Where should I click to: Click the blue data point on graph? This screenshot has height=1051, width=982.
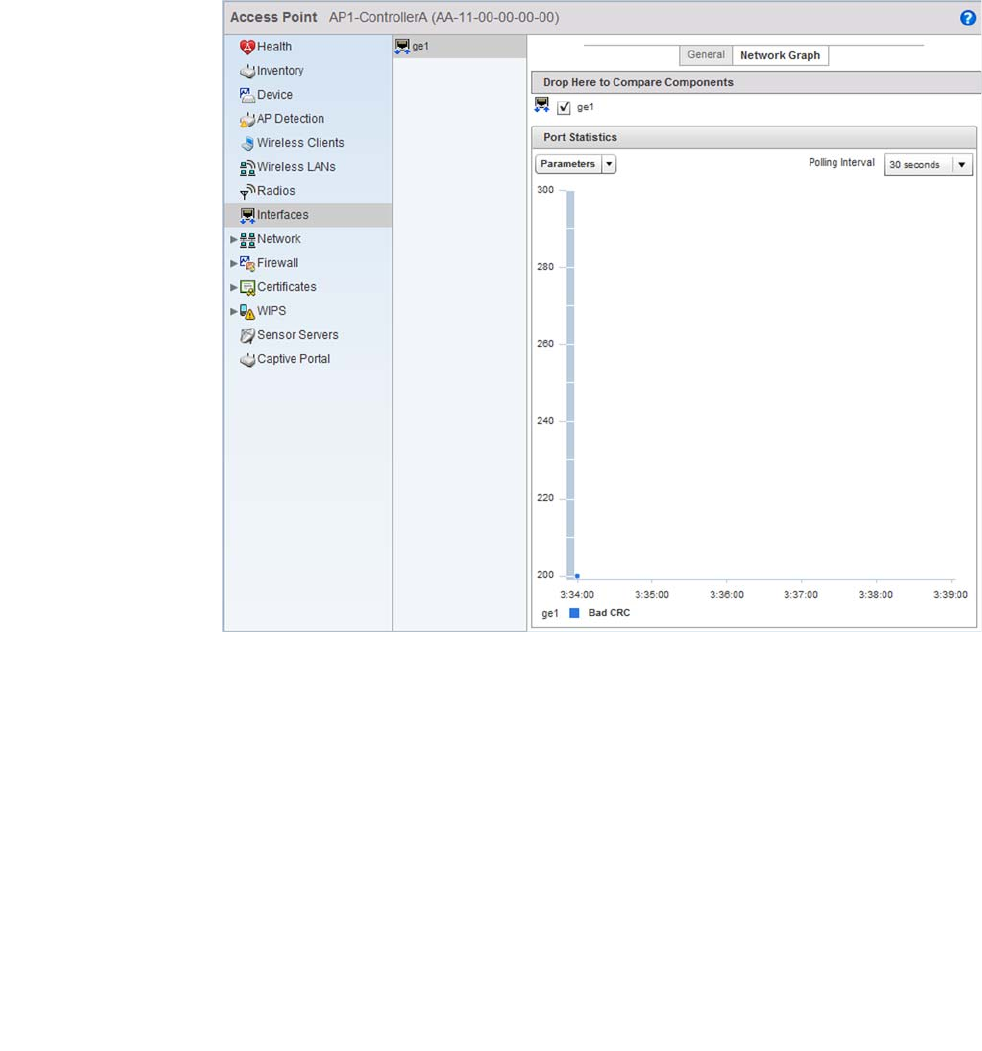tap(577, 576)
